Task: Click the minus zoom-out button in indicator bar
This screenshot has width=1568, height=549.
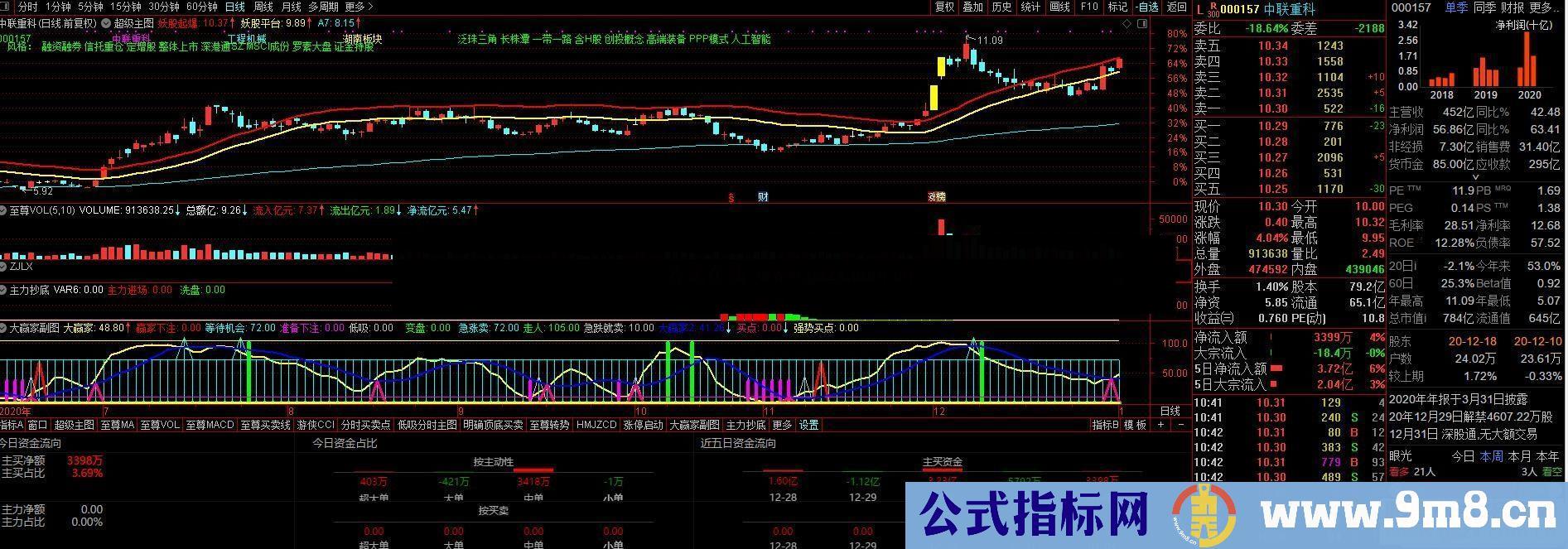Action: click(x=1180, y=425)
